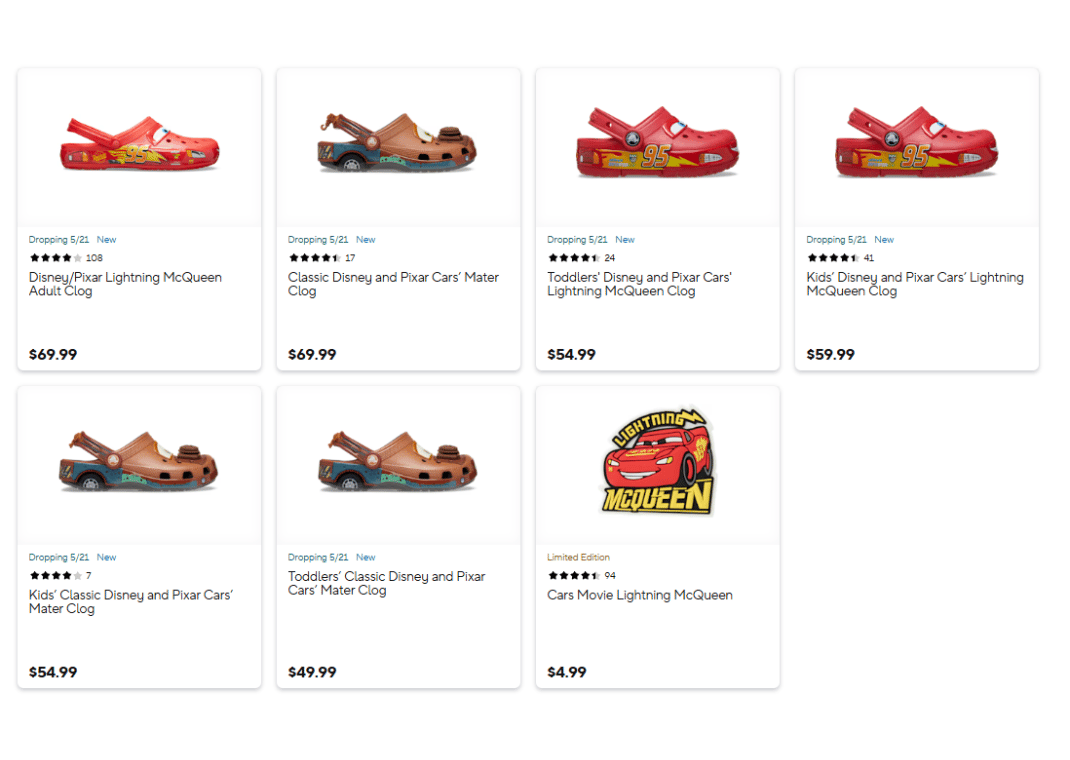Click Toddlers' Disney and Pixar Cars' Lightning McQueen title

point(639,284)
